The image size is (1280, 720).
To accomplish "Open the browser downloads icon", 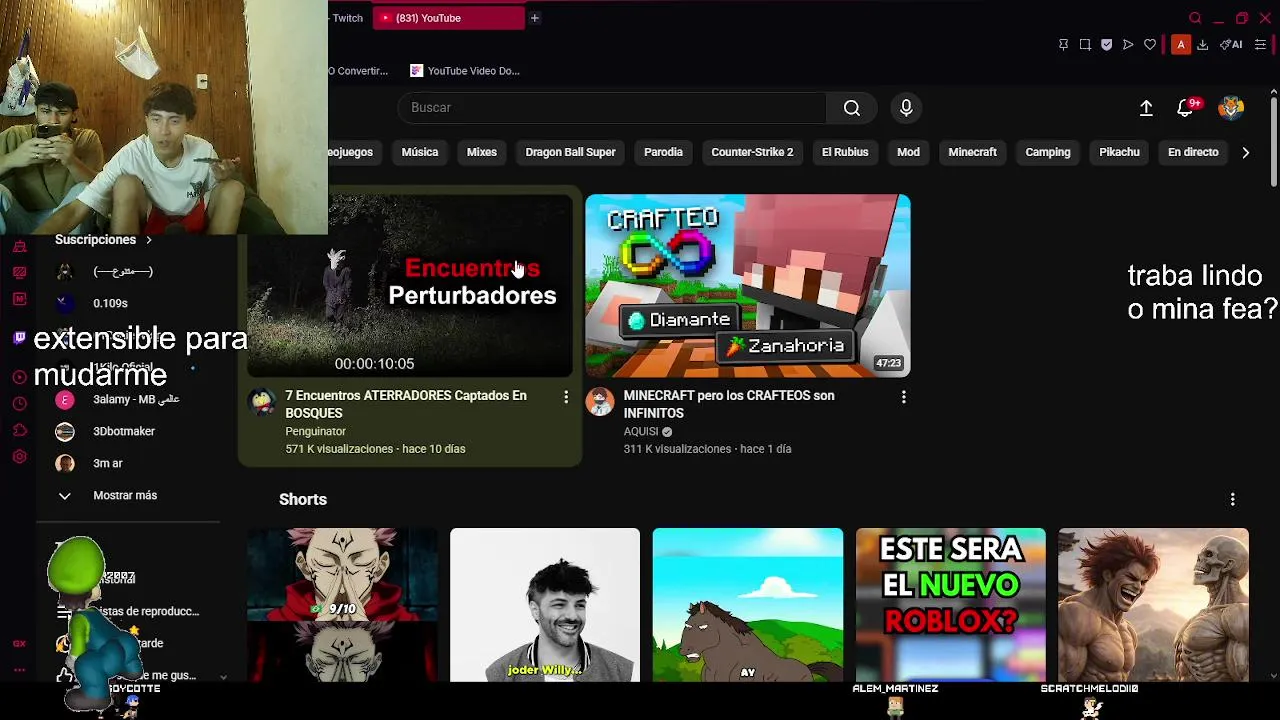I will [x=1203, y=45].
